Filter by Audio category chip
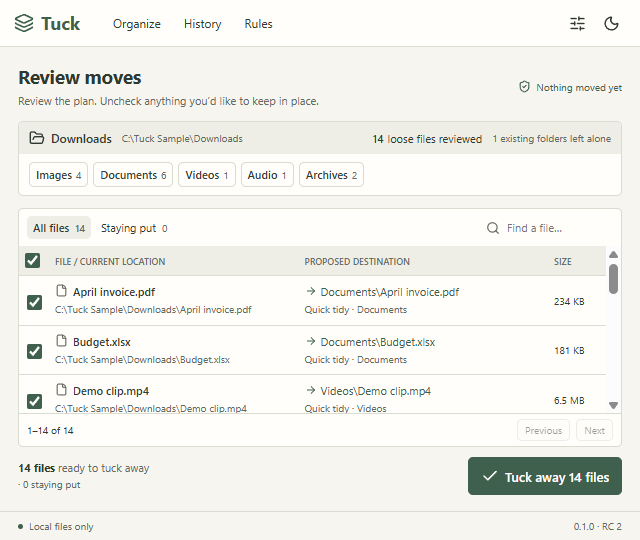 point(267,175)
